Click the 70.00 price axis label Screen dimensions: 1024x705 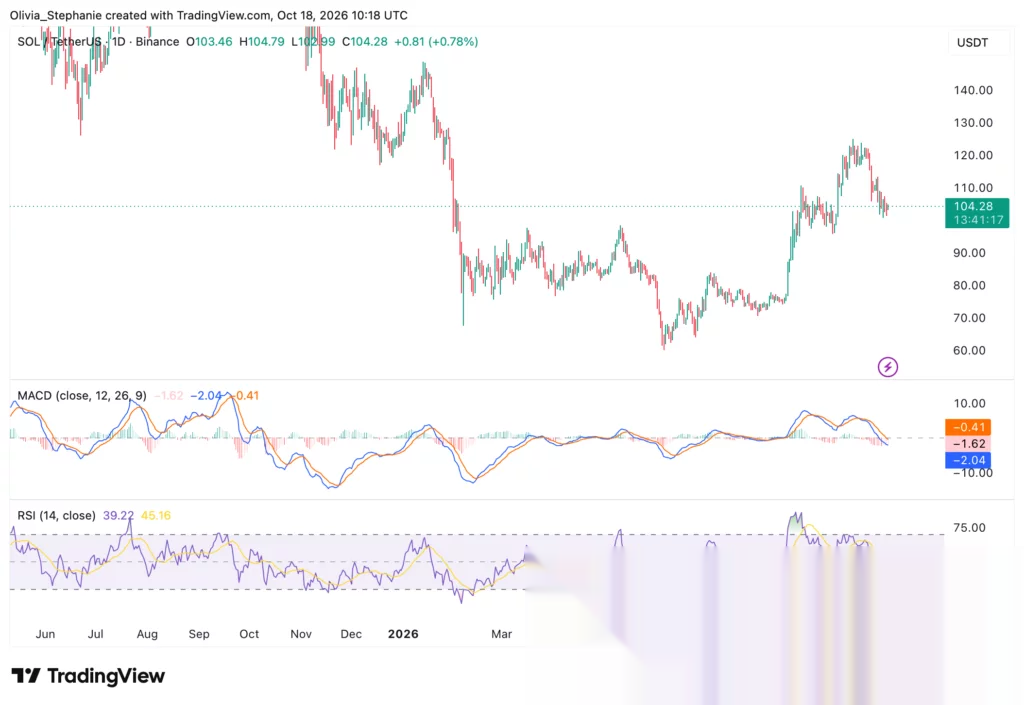(969, 318)
